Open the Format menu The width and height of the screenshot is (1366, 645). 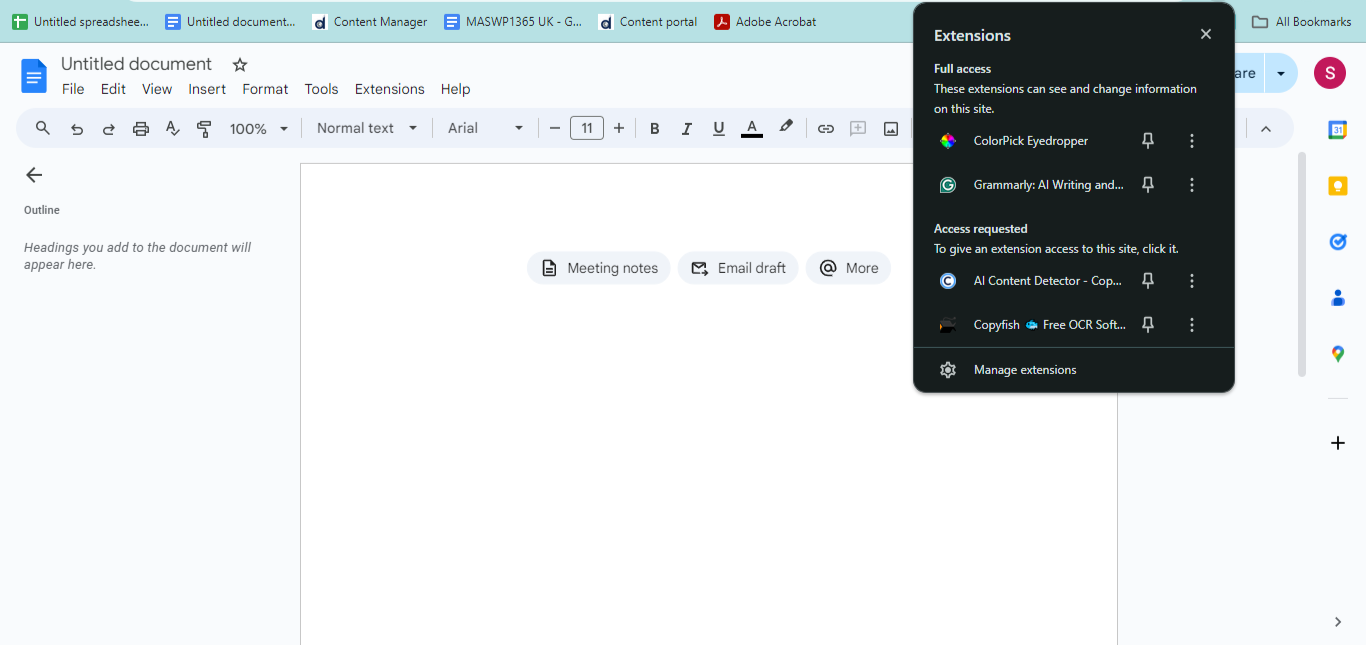(x=265, y=89)
